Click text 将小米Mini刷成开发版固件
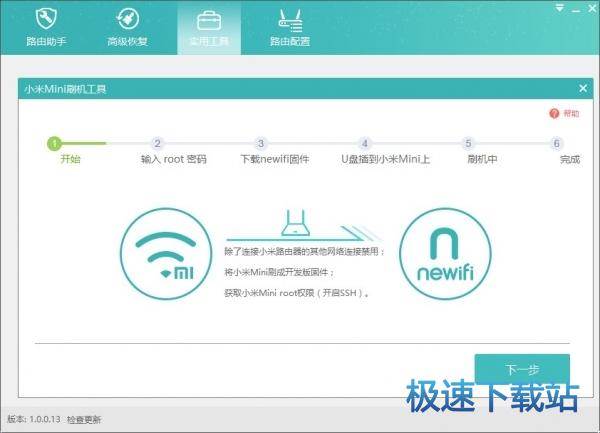 [x=277, y=272]
